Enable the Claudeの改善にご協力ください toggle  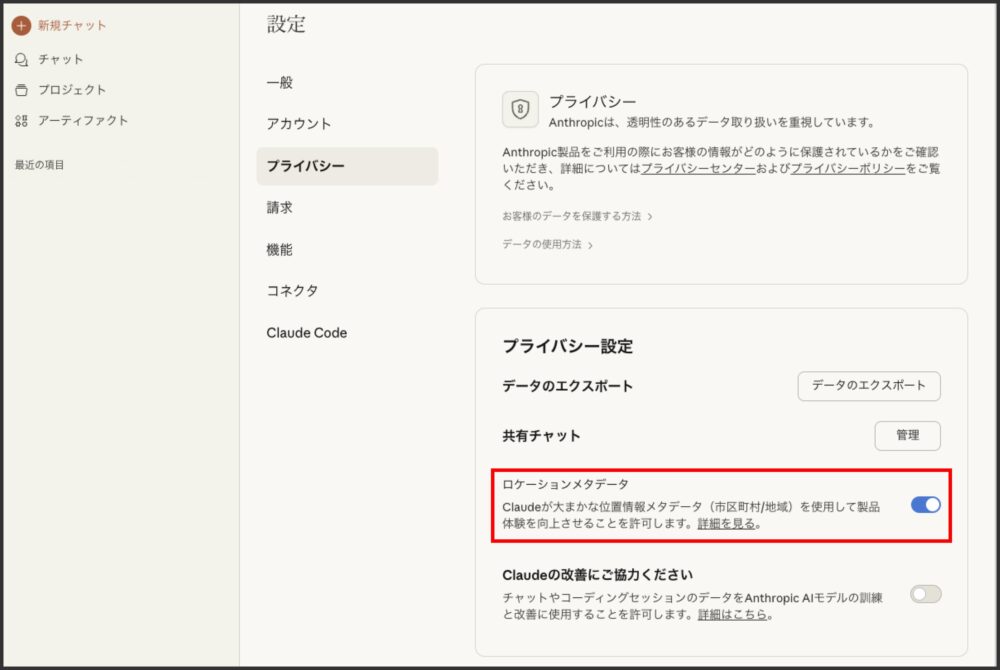click(x=925, y=594)
